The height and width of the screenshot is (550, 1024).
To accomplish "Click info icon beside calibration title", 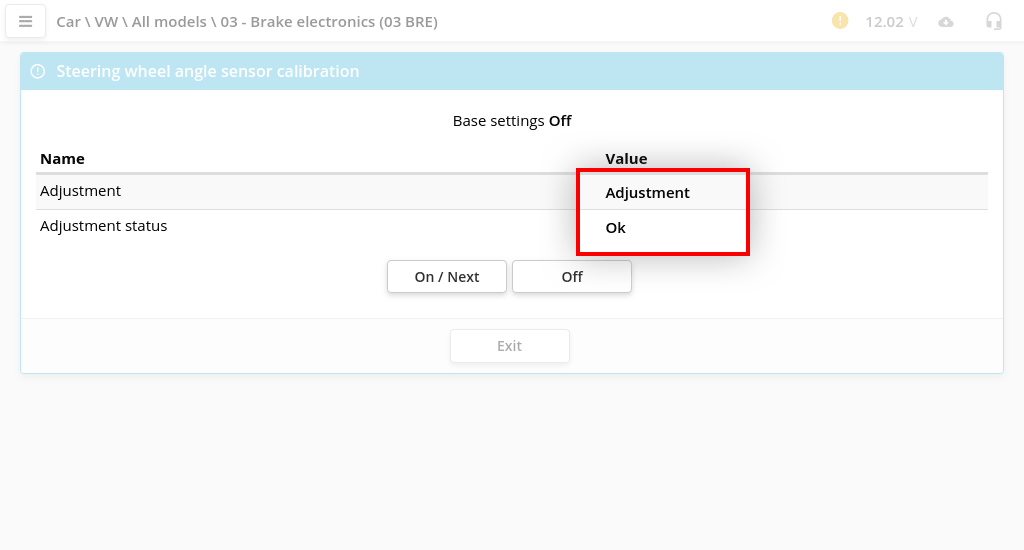I will pos(38,72).
